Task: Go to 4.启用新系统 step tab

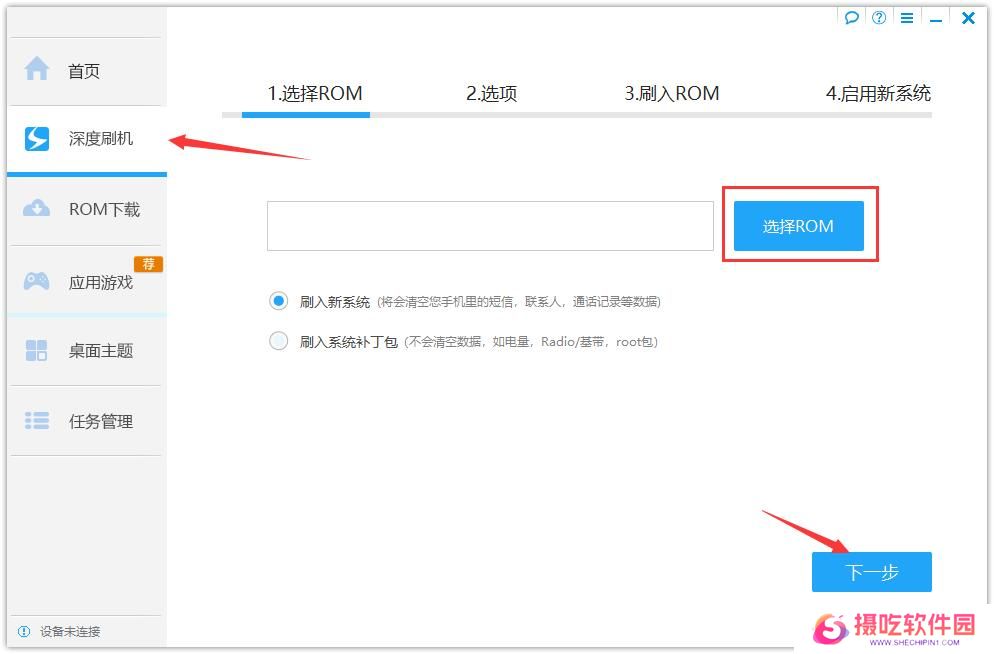Action: [x=877, y=94]
